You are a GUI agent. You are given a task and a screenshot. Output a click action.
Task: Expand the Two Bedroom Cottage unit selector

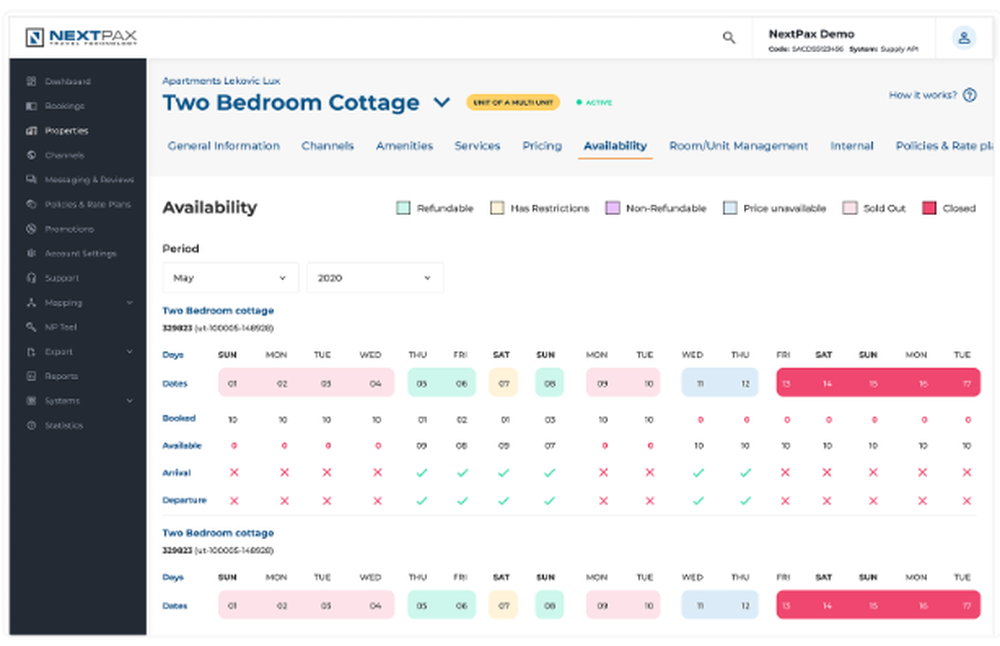click(441, 103)
